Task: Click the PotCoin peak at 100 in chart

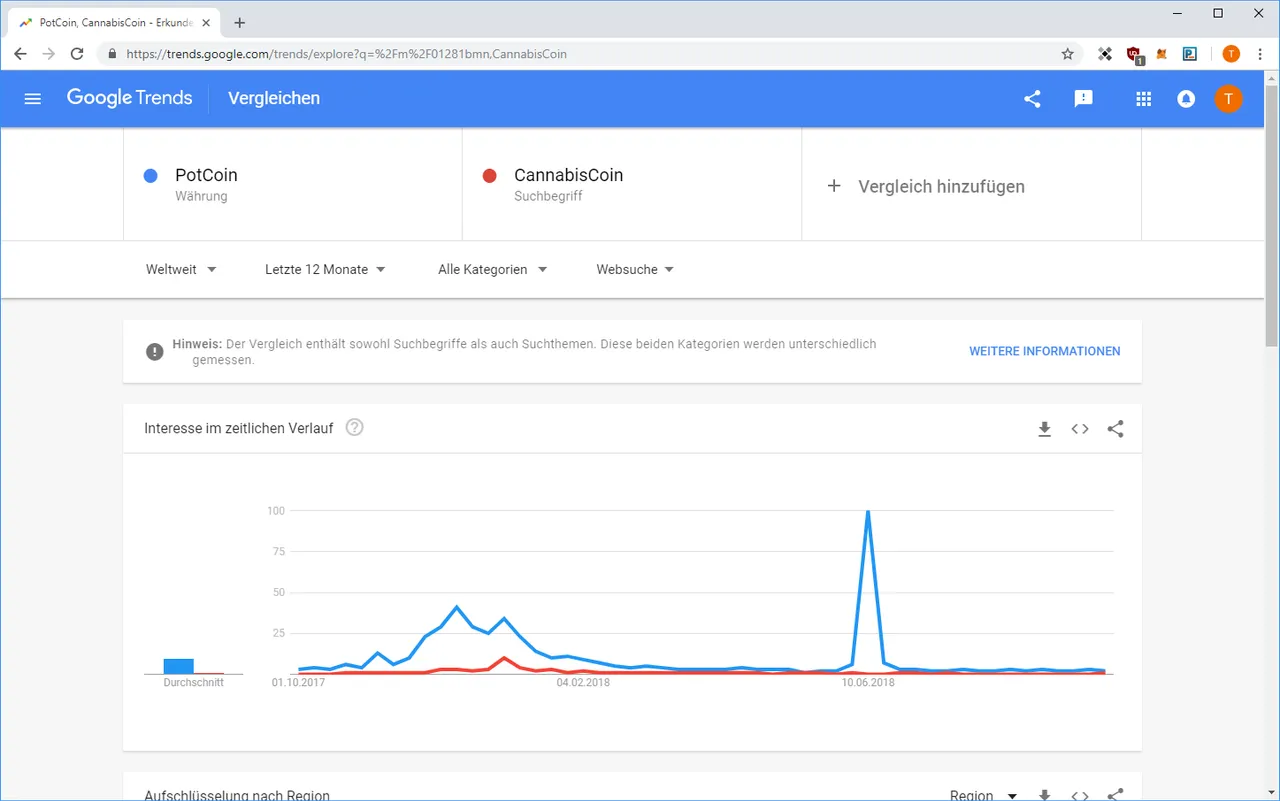Action: (x=868, y=512)
